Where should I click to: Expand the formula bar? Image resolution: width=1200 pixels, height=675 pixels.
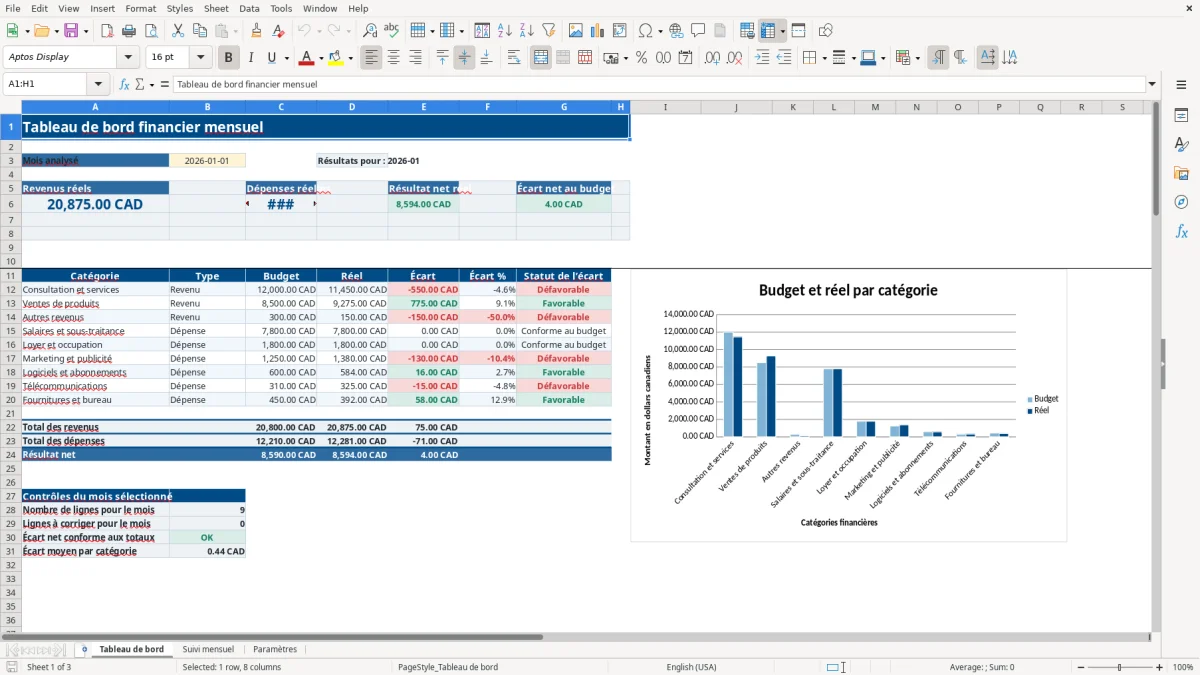click(x=1152, y=85)
